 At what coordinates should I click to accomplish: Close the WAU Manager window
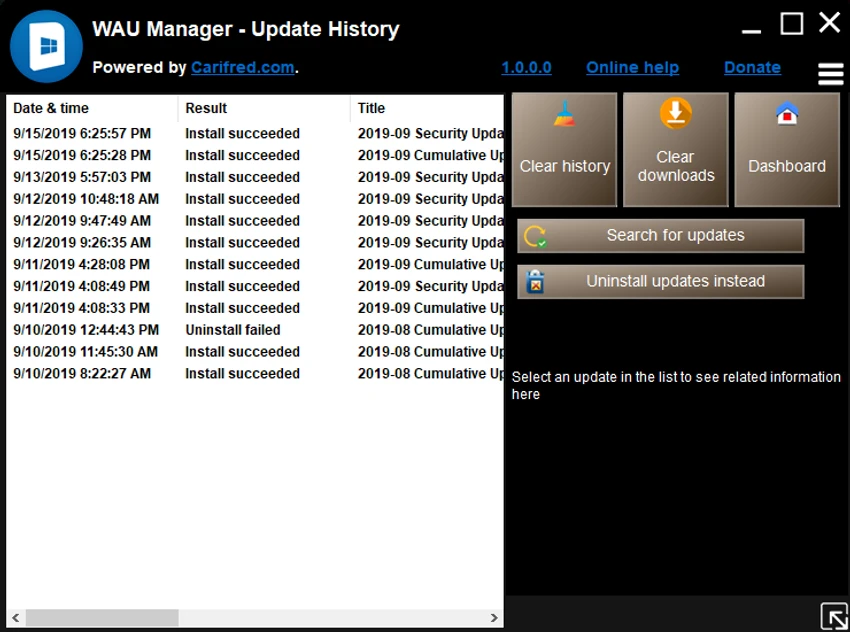coord(830,23)
